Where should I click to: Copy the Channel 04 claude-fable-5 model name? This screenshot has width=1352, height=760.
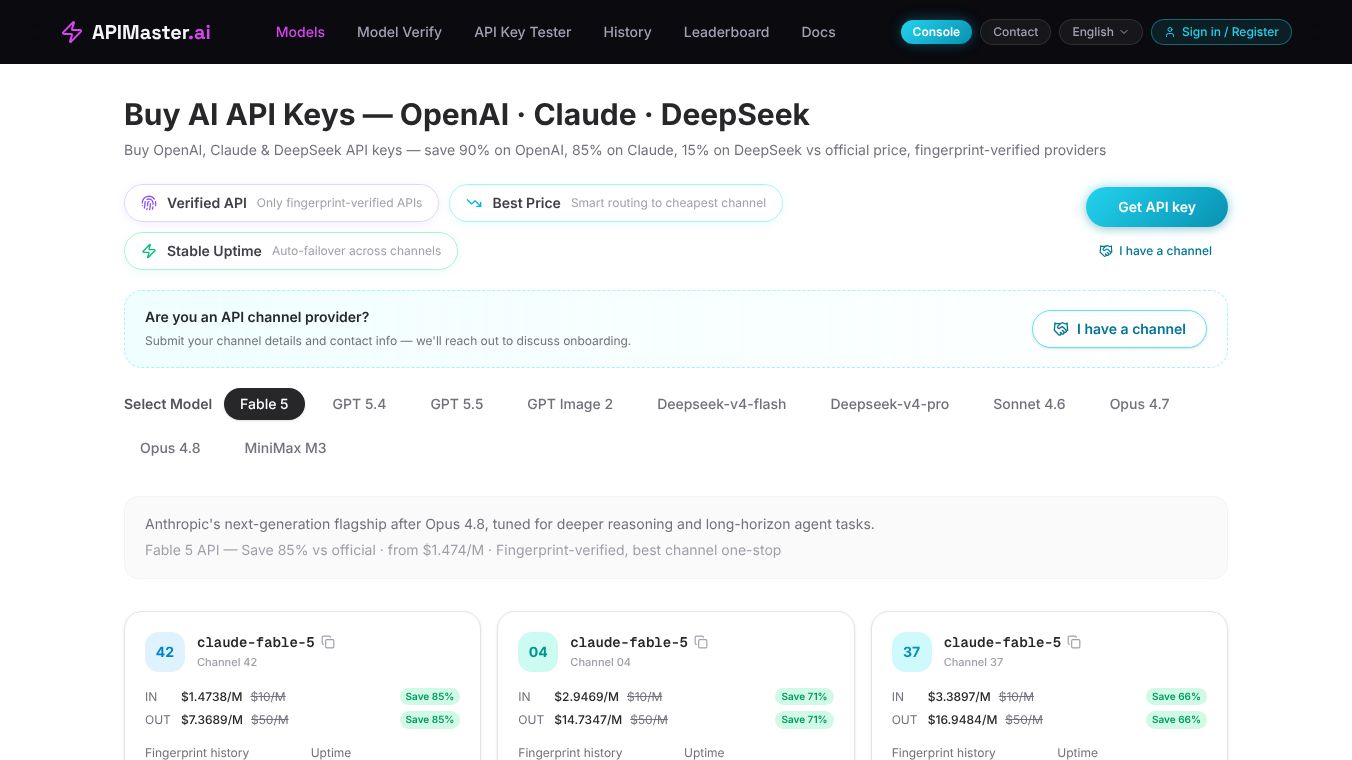(701, 642)
